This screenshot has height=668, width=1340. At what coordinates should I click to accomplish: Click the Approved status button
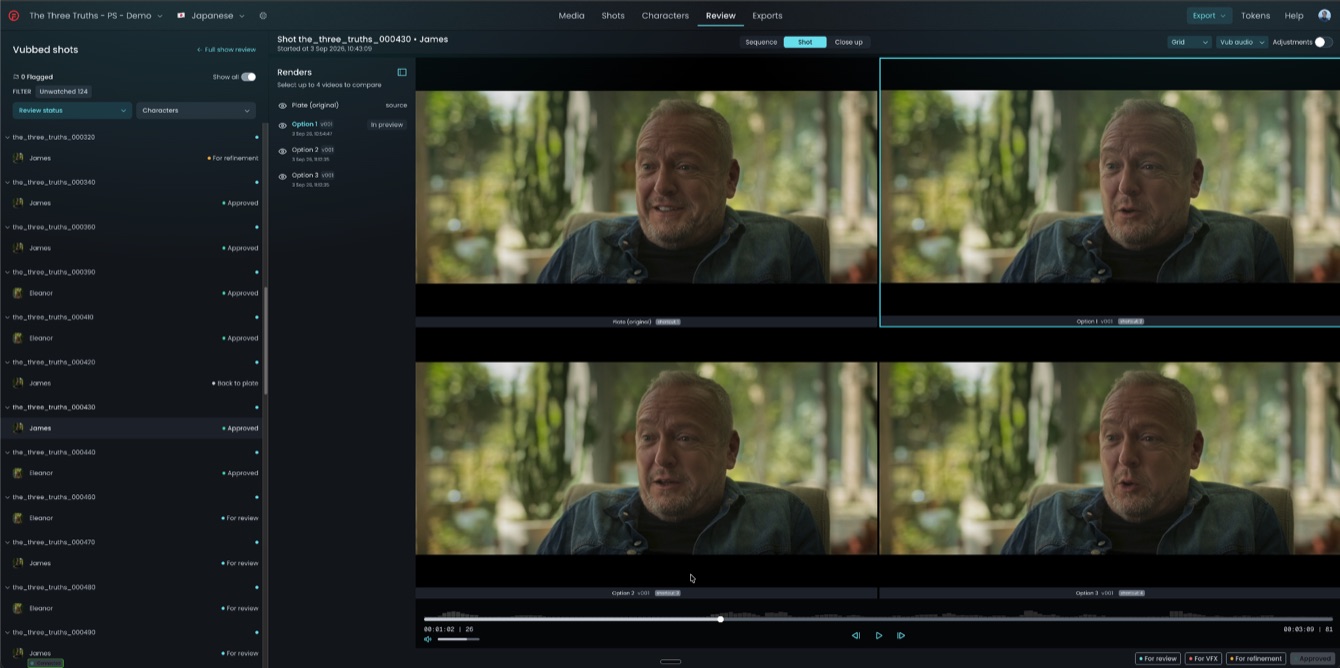[x=1312, y=659]
